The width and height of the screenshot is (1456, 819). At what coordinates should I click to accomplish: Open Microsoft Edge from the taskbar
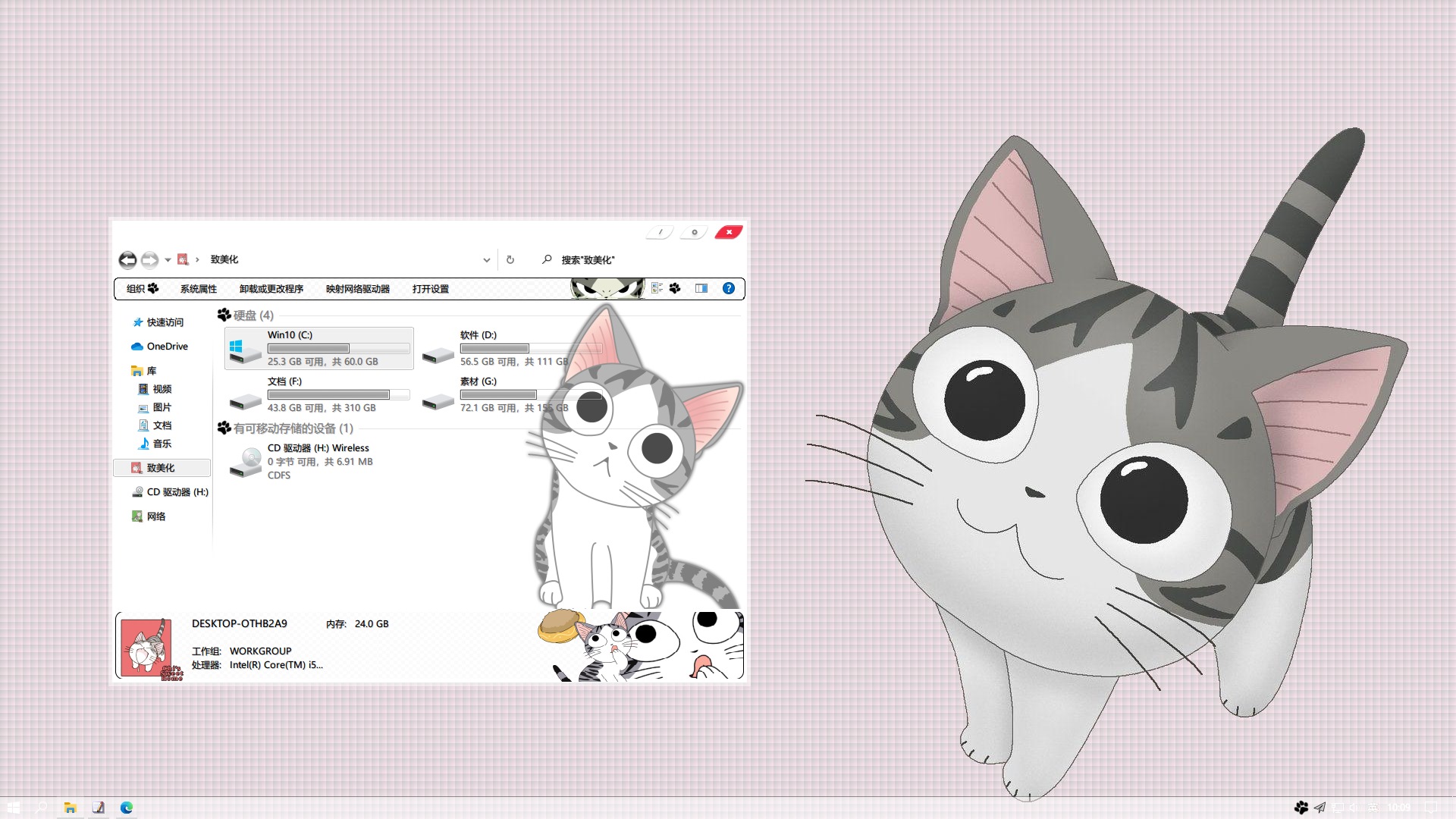pyautogui.click(x=127, y=808)
